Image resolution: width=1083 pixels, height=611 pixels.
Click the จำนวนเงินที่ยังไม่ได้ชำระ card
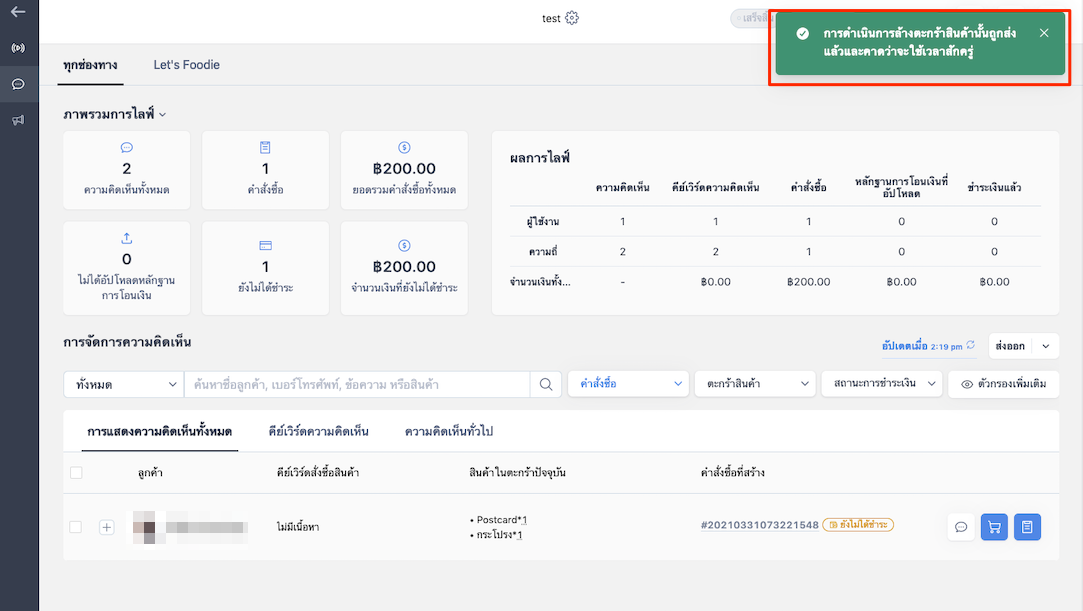pyautogui.click(x=404, y=268)
